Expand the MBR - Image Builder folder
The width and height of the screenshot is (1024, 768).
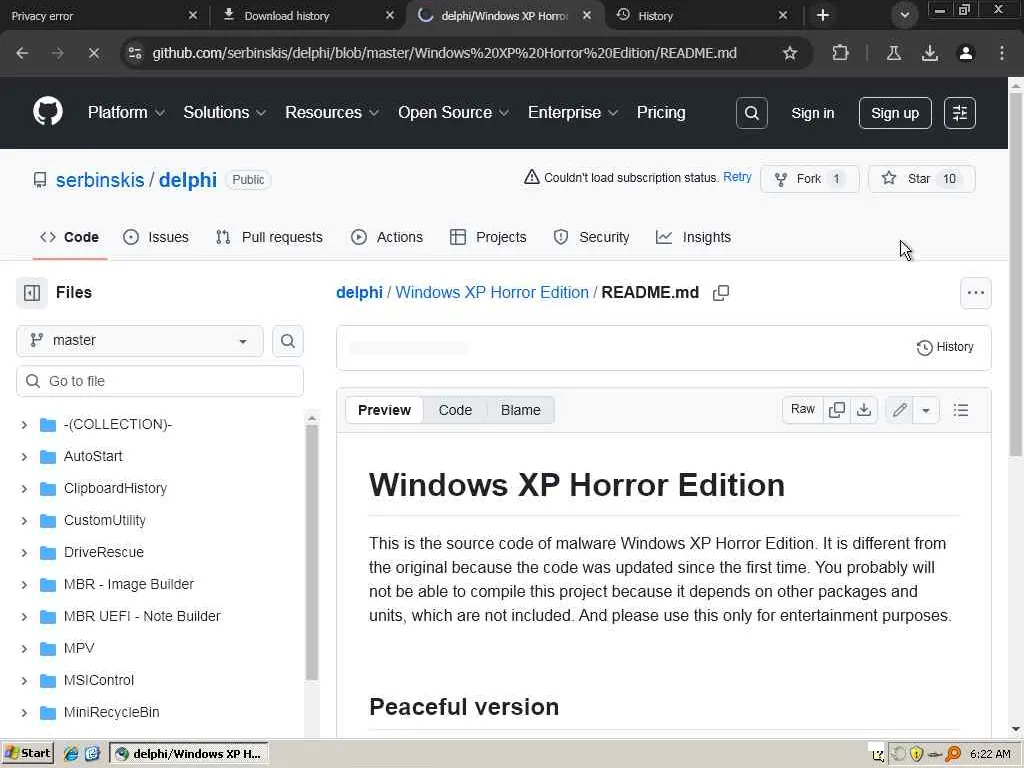[x=24, y=584]
